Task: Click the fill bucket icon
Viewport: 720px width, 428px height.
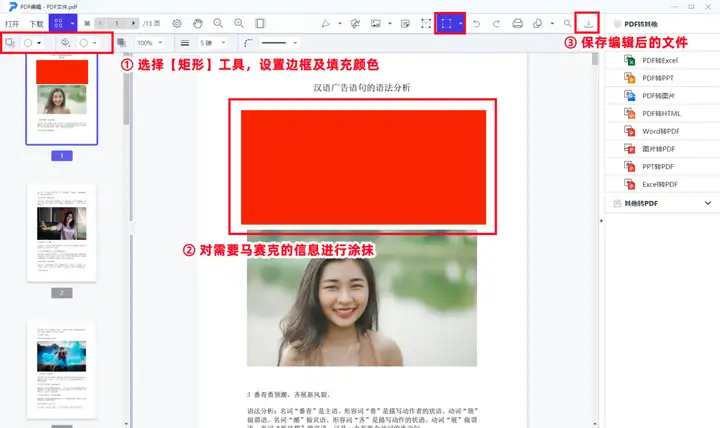Action: point(65,43)
